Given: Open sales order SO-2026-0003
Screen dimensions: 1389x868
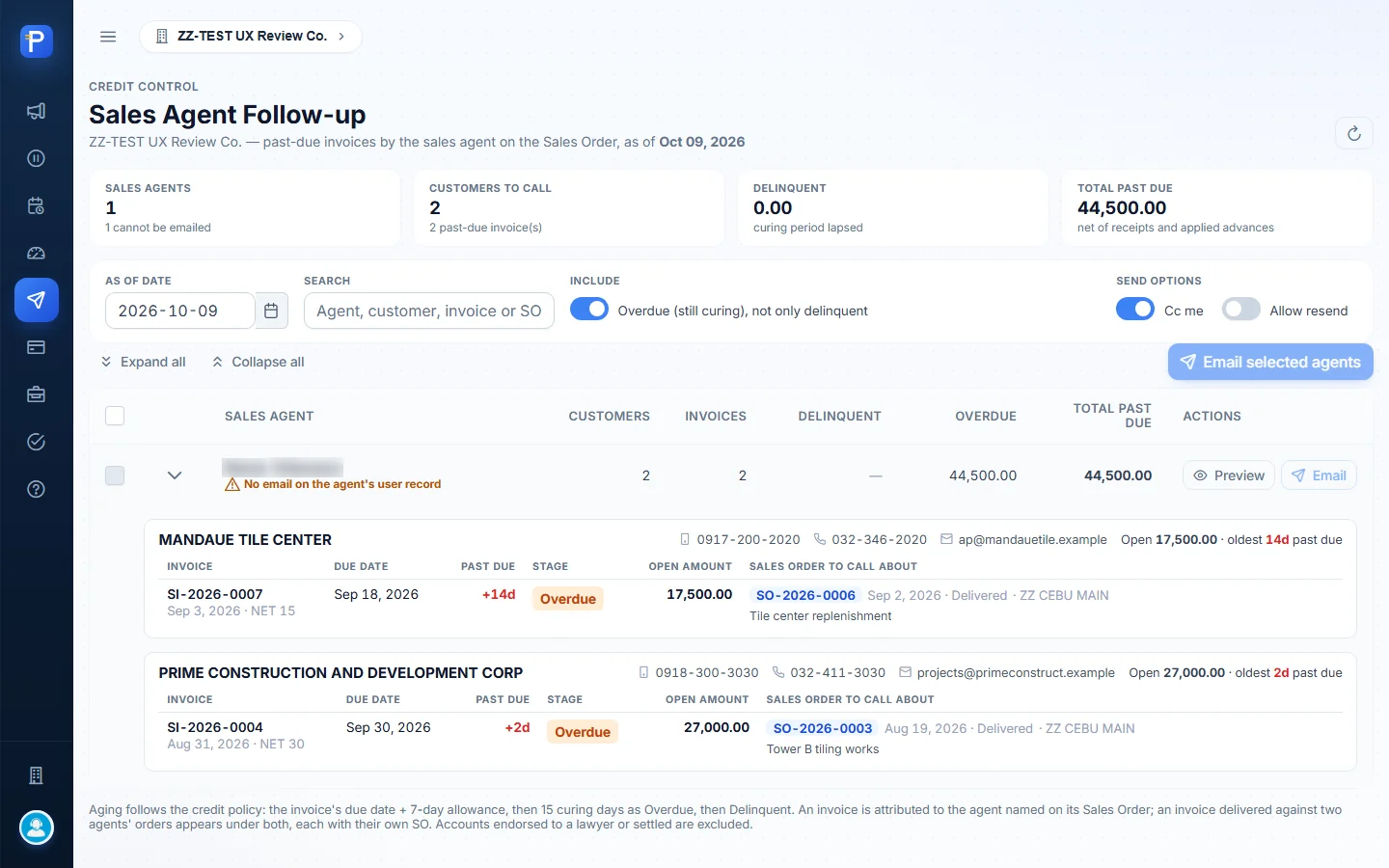Looking at the screenshot, I should click(x=823, y=728).
